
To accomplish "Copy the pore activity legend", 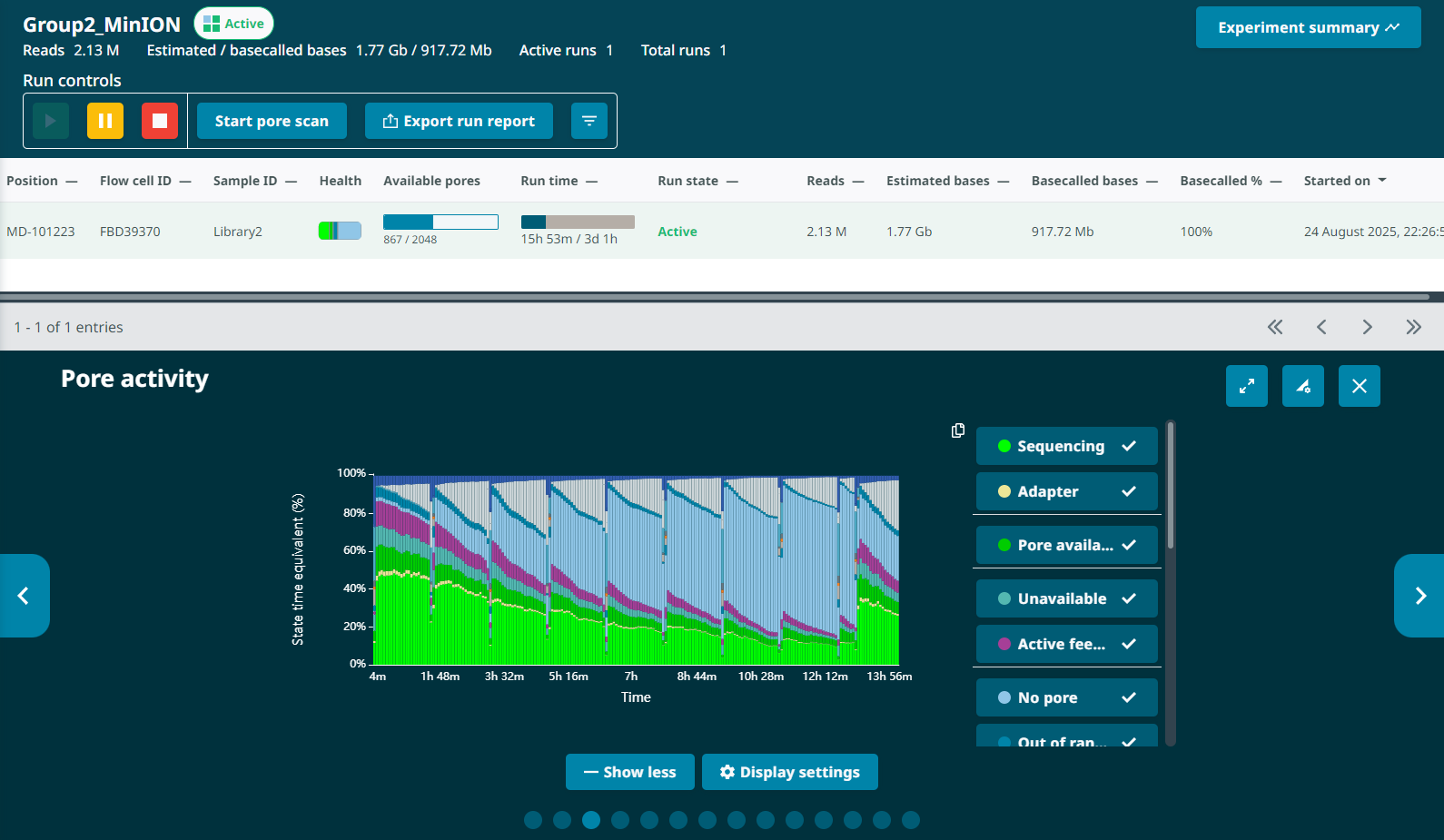I will [957, 430].
